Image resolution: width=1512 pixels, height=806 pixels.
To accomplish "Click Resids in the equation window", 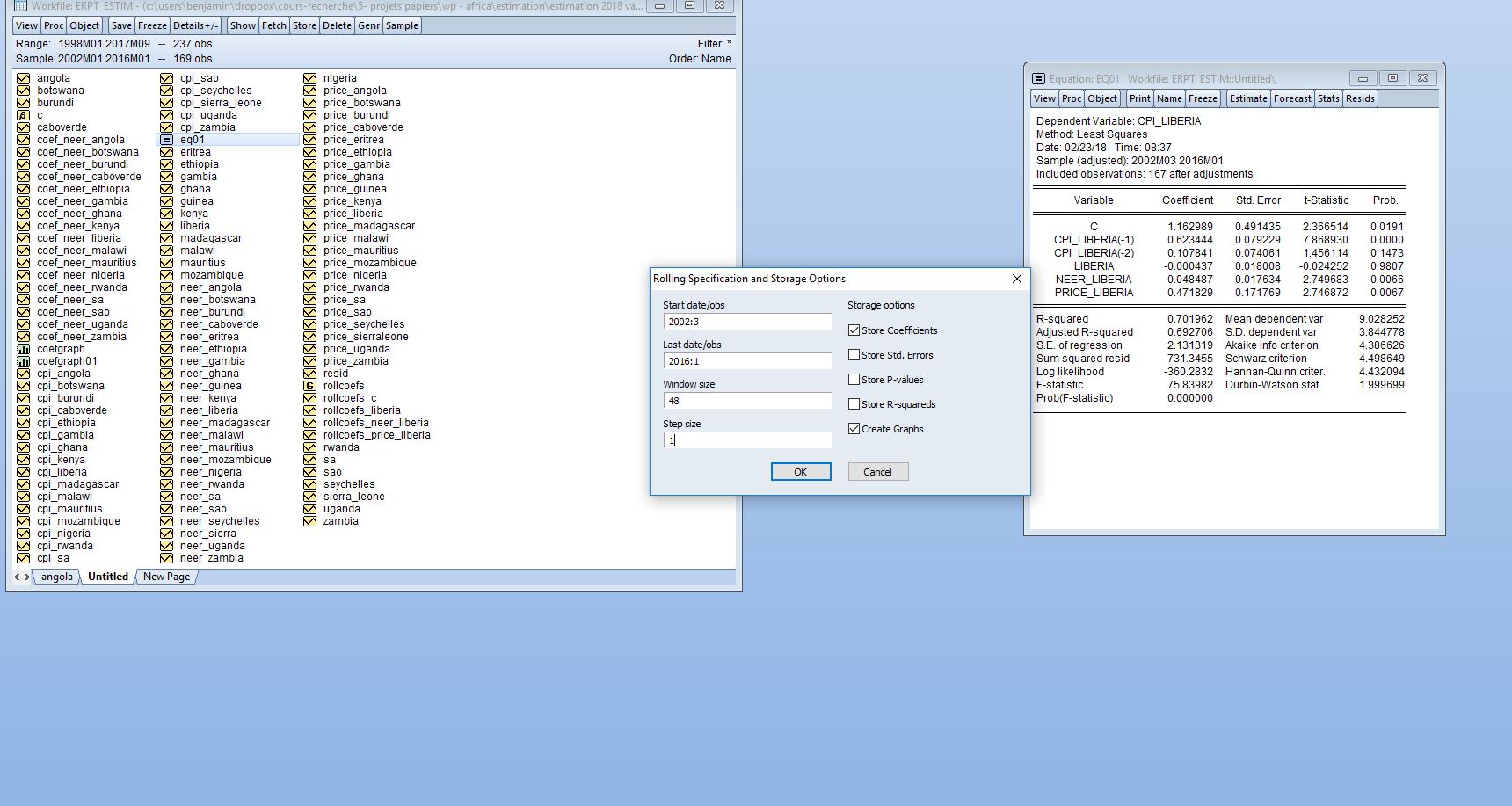I will click(x=1360, y=98).
